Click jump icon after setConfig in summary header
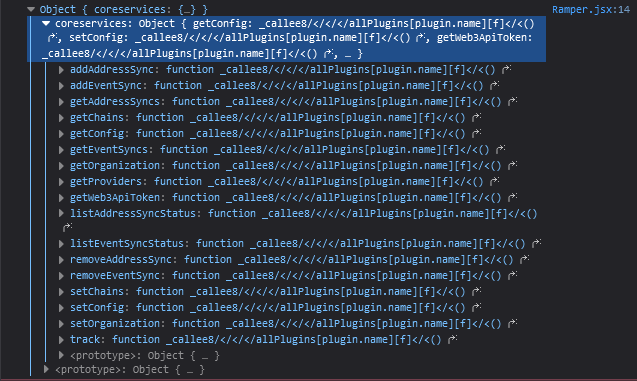 tap(420, 38)
